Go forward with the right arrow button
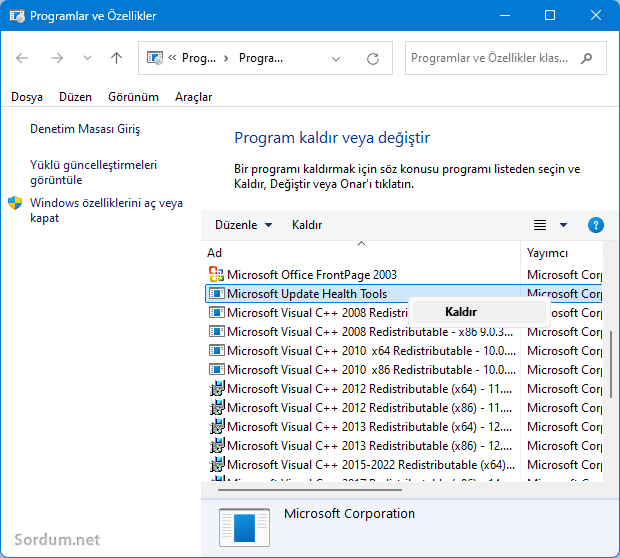620x558 pixels. [x=57, y=58]
